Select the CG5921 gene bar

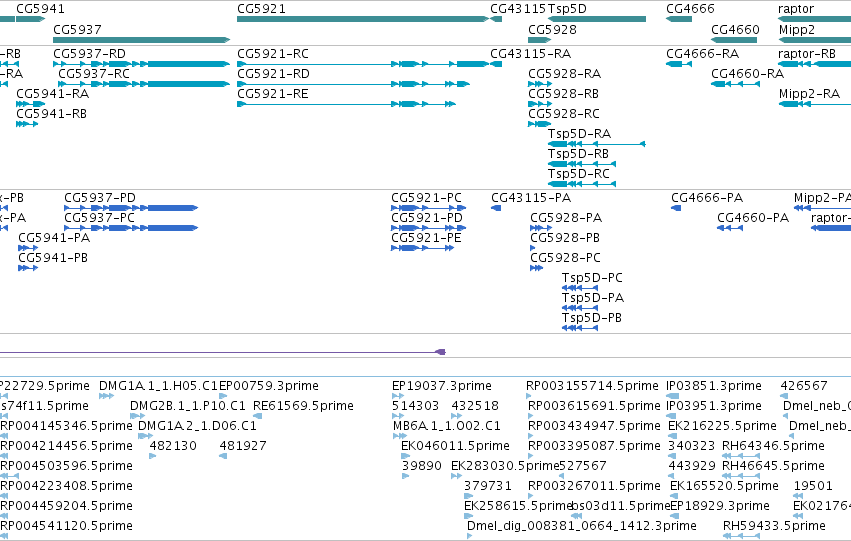(x=363, y=19)
